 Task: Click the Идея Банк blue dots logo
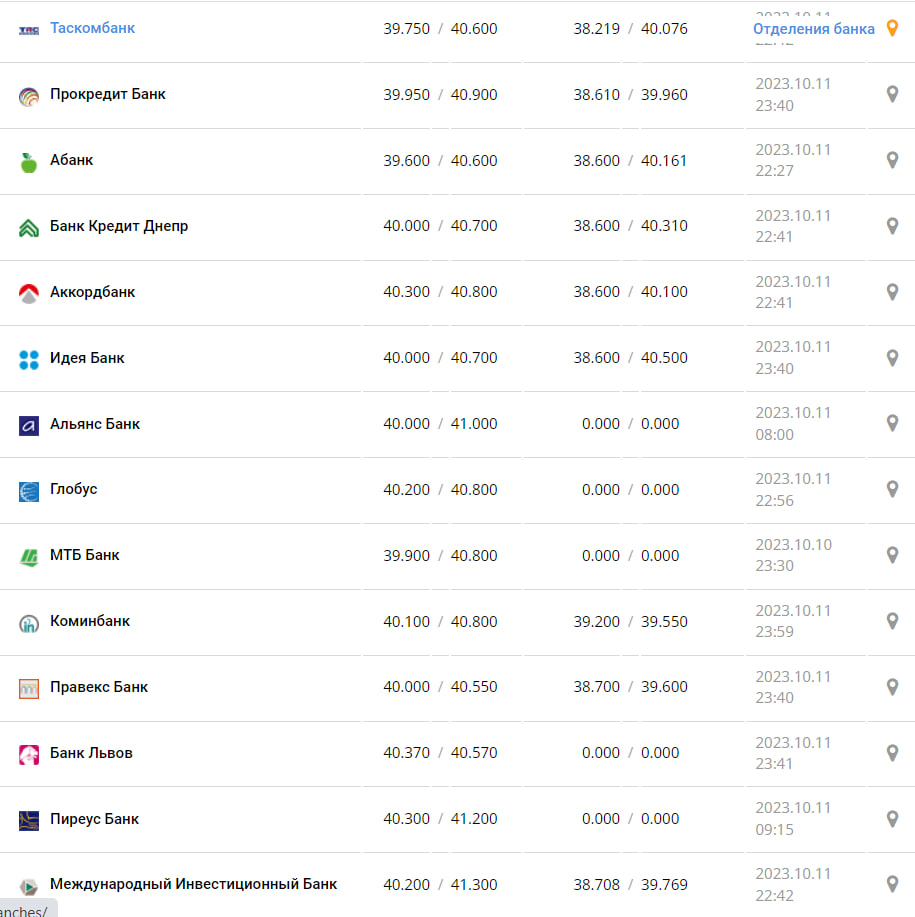pos(29,359)
